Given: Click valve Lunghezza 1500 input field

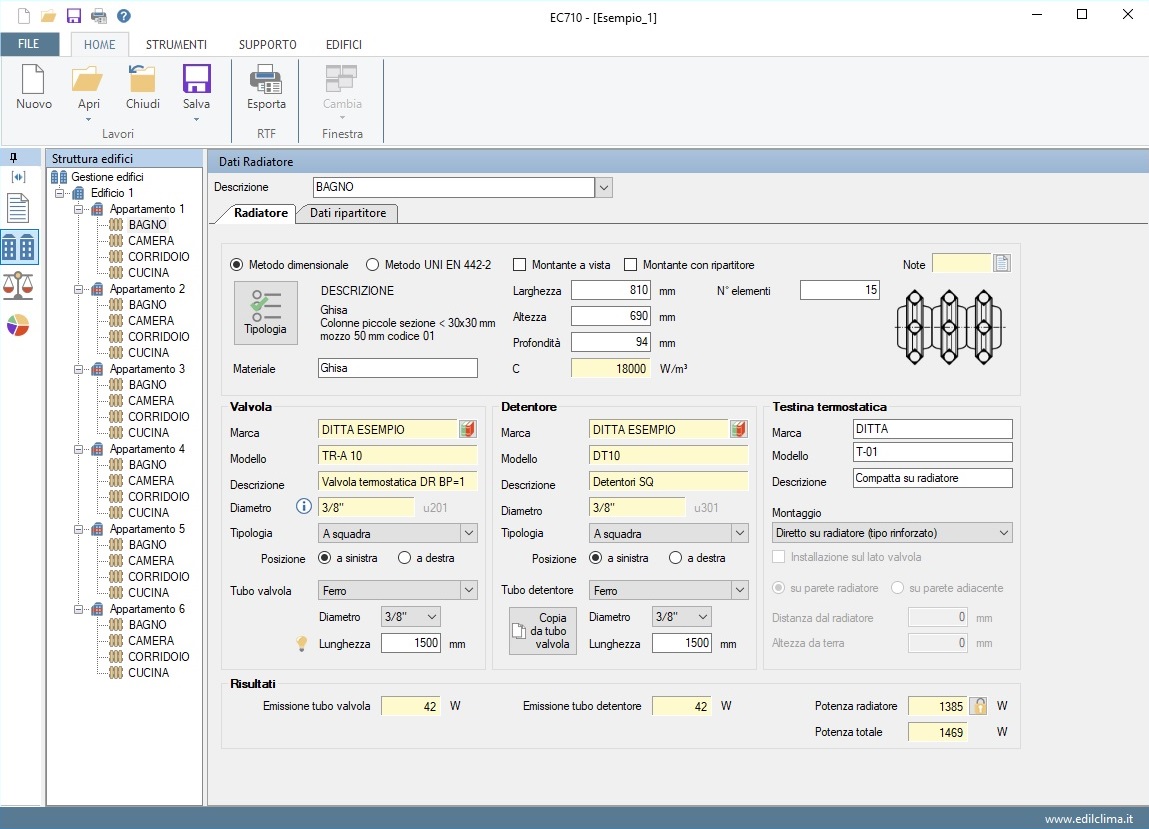Looking at the screenshot, I should click(411, 644).
